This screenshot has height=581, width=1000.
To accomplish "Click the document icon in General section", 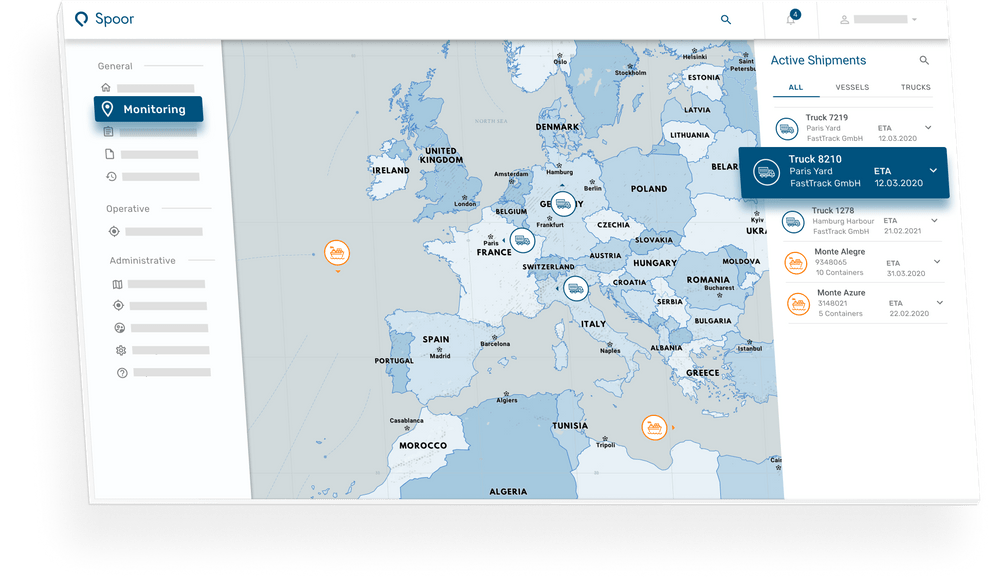I will coord(110,154).
